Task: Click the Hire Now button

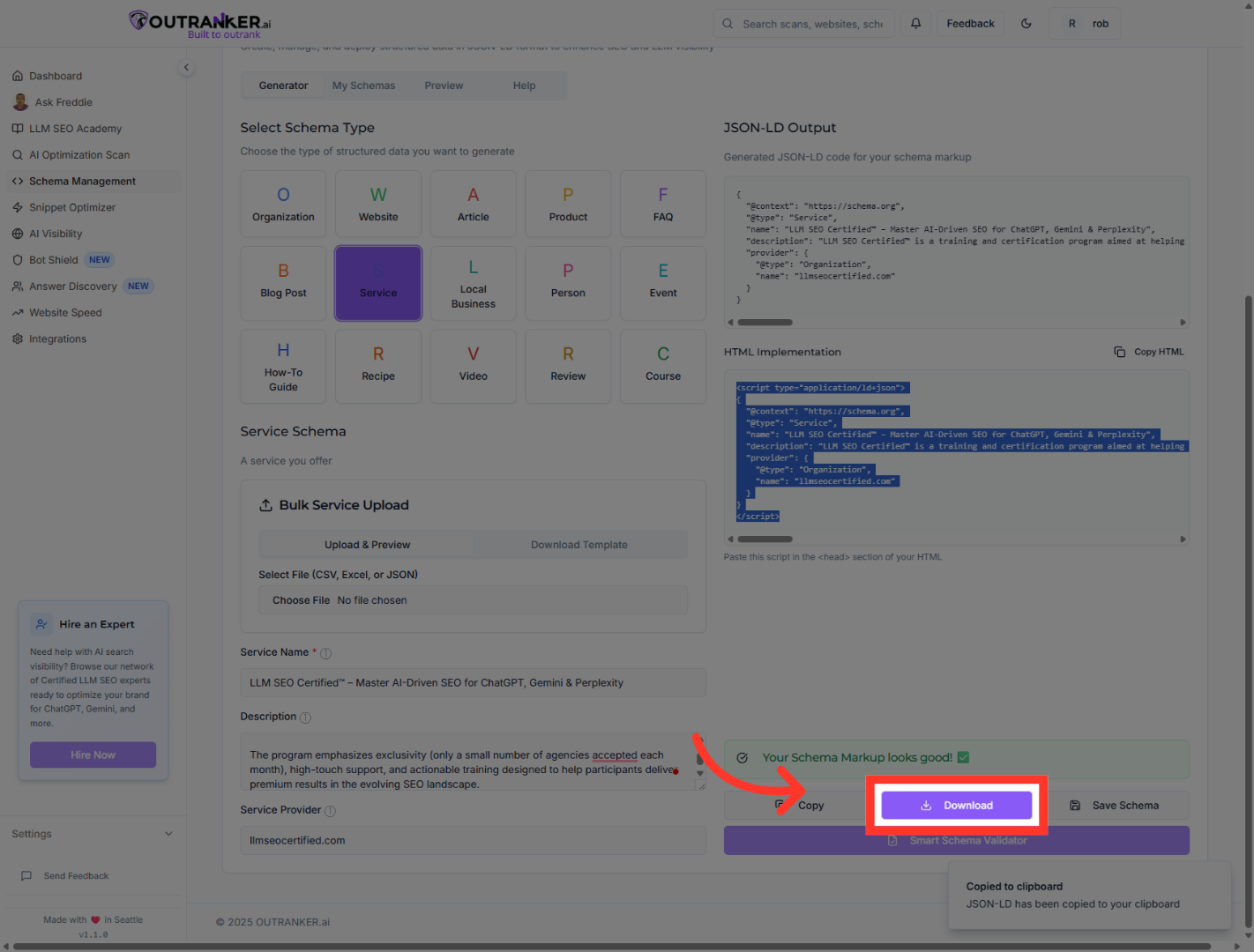Action: pos(93,755)
